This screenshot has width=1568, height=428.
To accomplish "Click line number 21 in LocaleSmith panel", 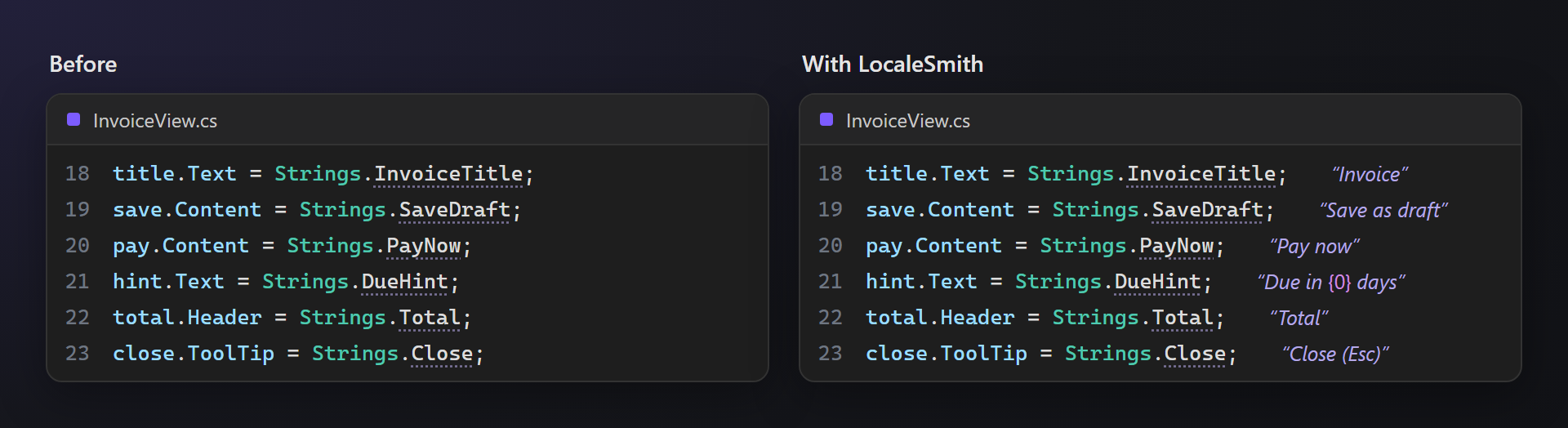I will coord(831,282).
